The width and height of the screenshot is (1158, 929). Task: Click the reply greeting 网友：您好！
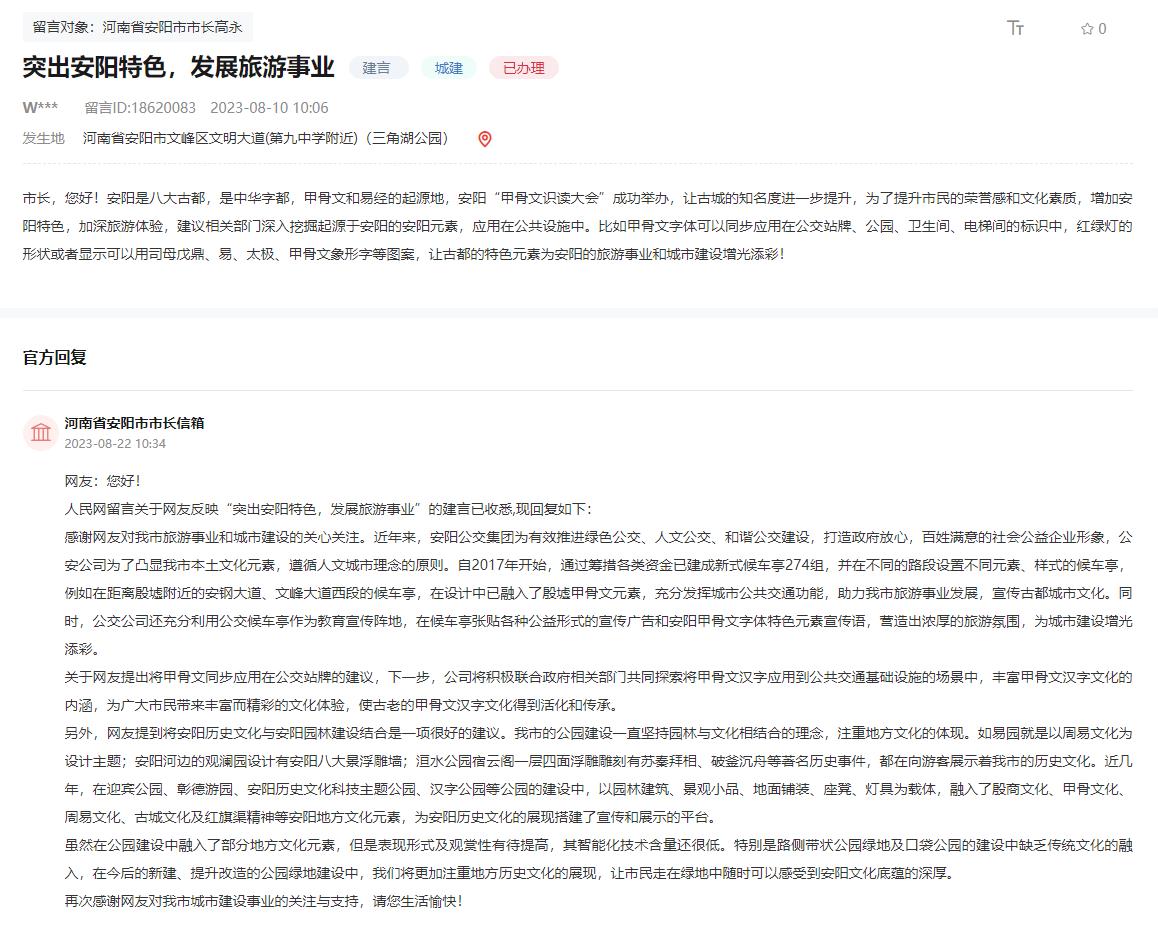coord(103,481)
